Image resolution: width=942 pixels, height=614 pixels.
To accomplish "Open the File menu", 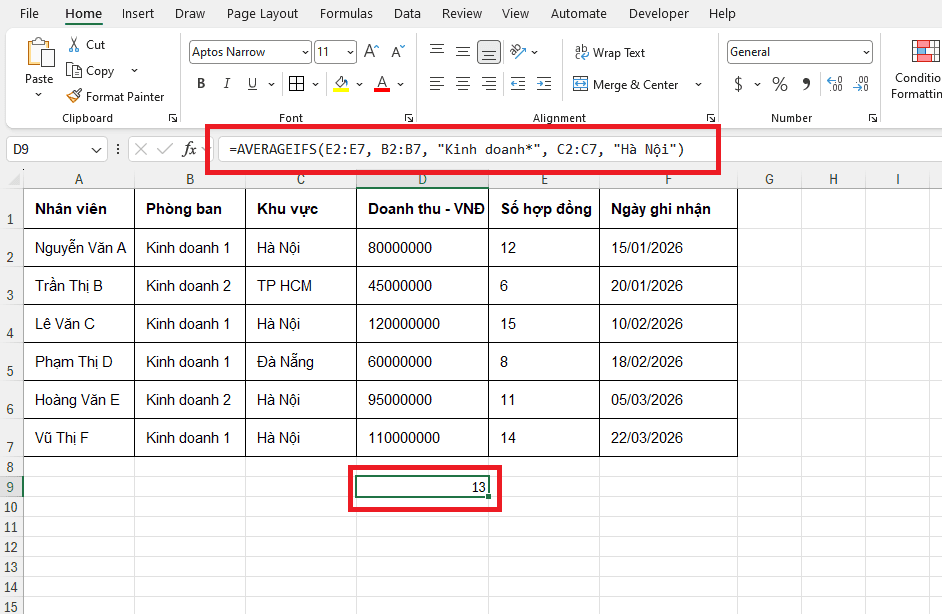I will [29, 13].
